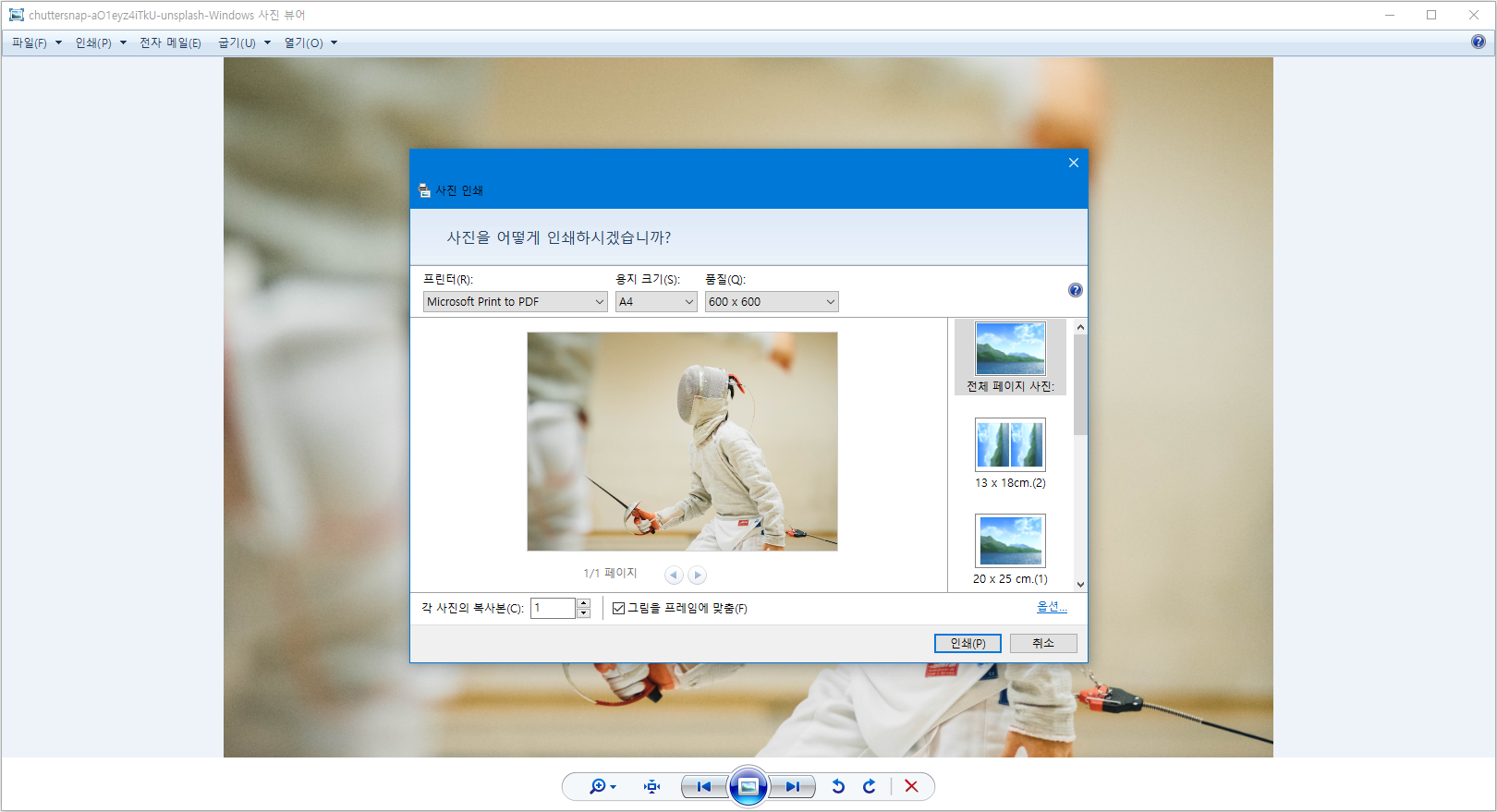Click the 취소 button
The width and height of the screenshot is (1497, 812).
coord(1043,643)
